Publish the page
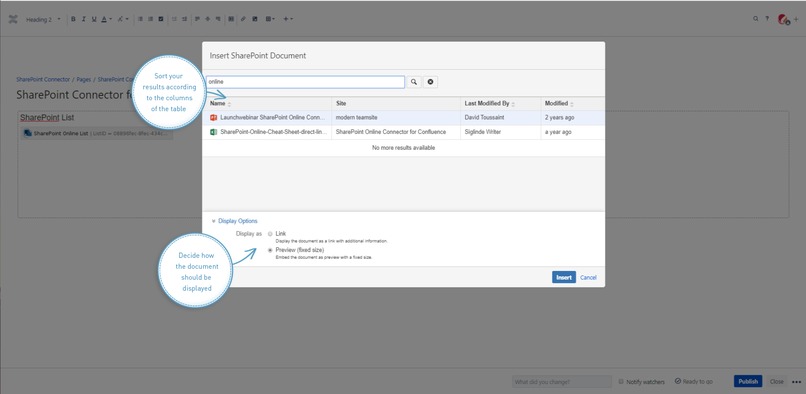 [748, 382]
